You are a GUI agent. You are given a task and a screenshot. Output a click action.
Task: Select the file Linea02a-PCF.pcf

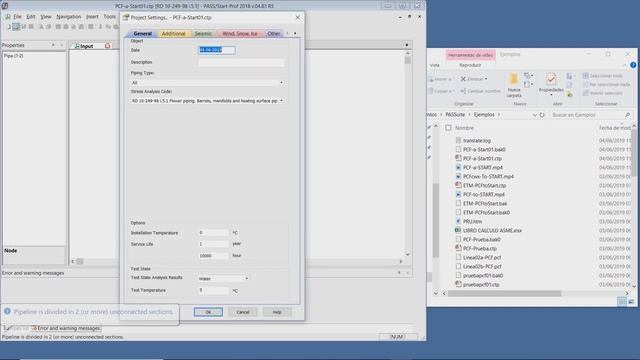click(482, 258)
